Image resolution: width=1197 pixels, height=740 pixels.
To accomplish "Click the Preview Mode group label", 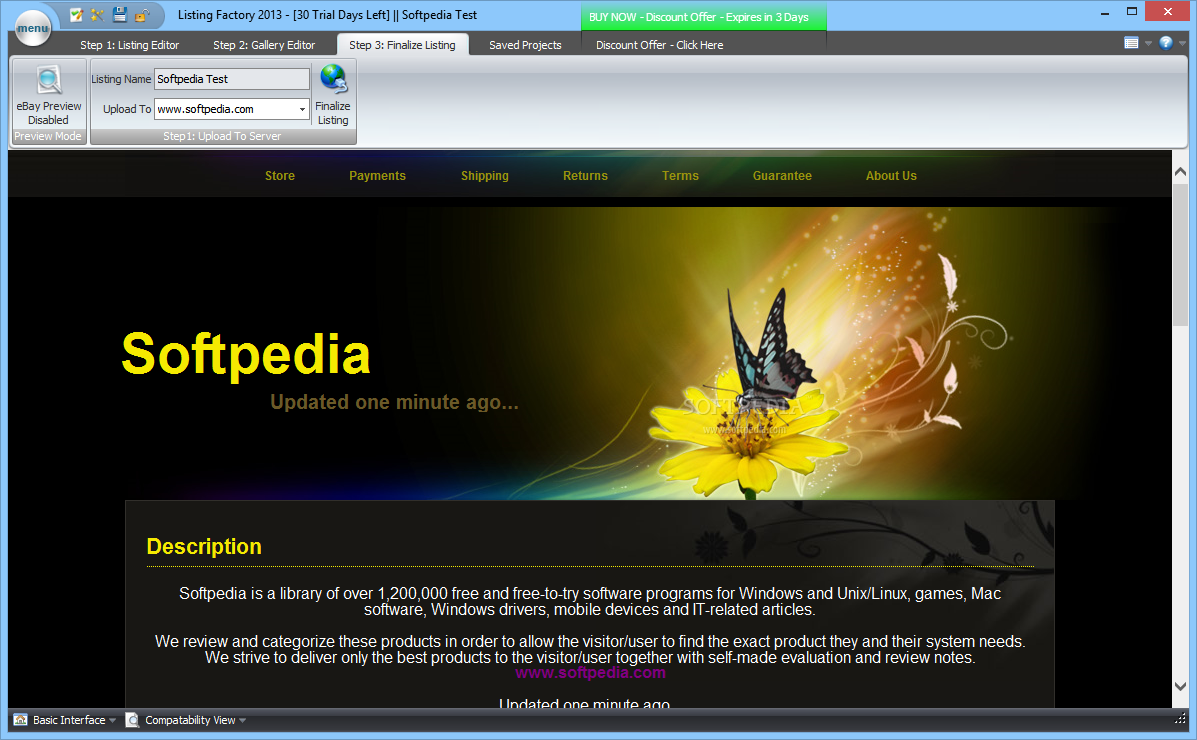I will click(x=47, y=136).
